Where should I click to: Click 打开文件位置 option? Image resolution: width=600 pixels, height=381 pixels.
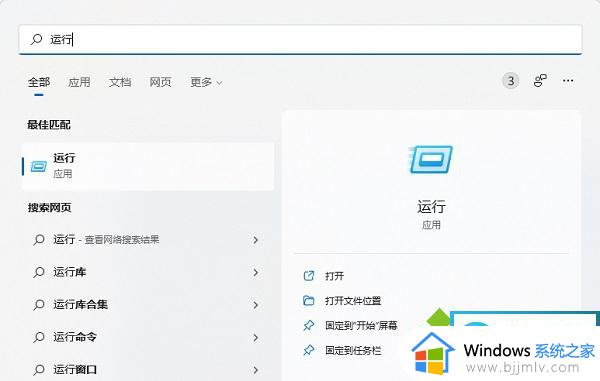[x=353, y=301]
